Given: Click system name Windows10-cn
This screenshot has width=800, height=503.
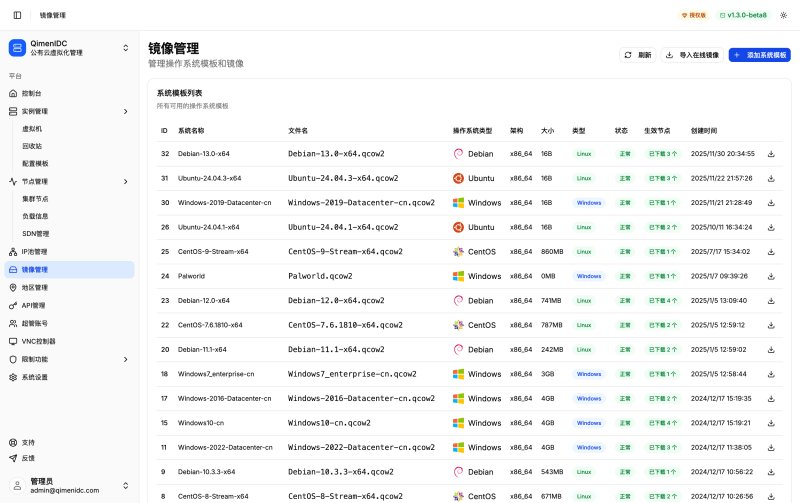Looking at the screenshot, I should (x=201, y=423).
